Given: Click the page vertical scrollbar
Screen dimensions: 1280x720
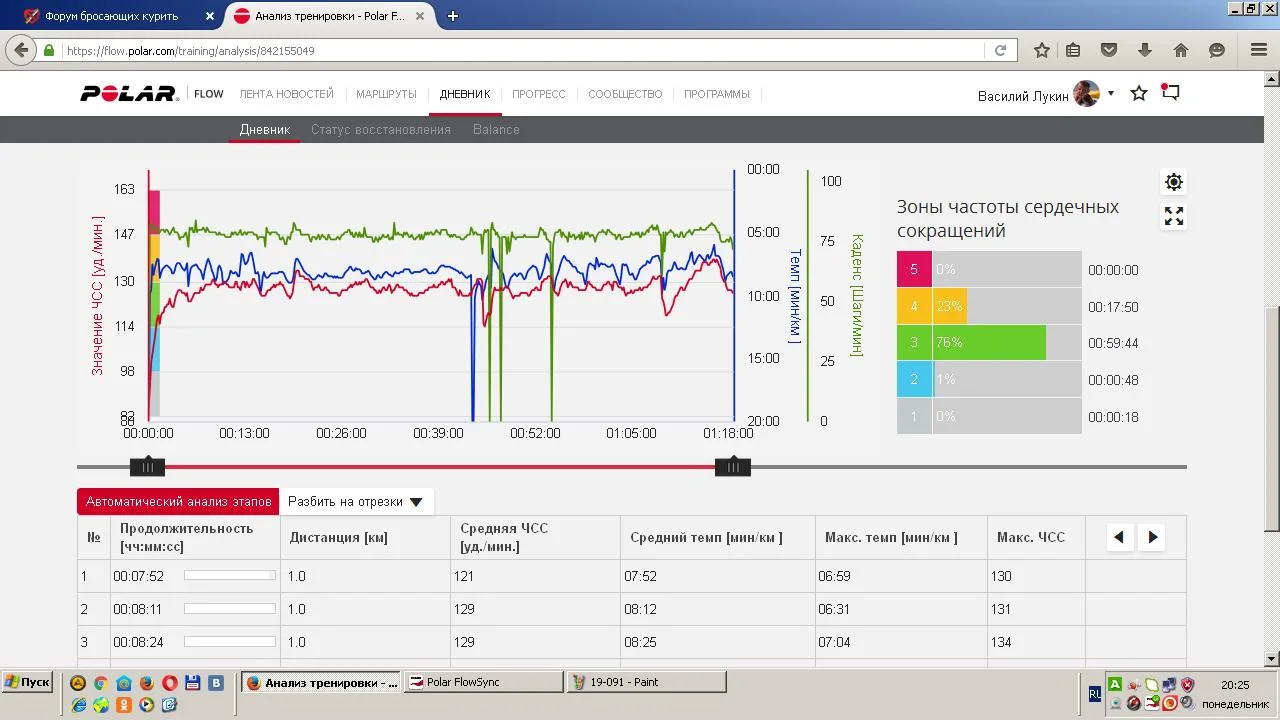Looking at the screenshot, I should pos(1272,418).
